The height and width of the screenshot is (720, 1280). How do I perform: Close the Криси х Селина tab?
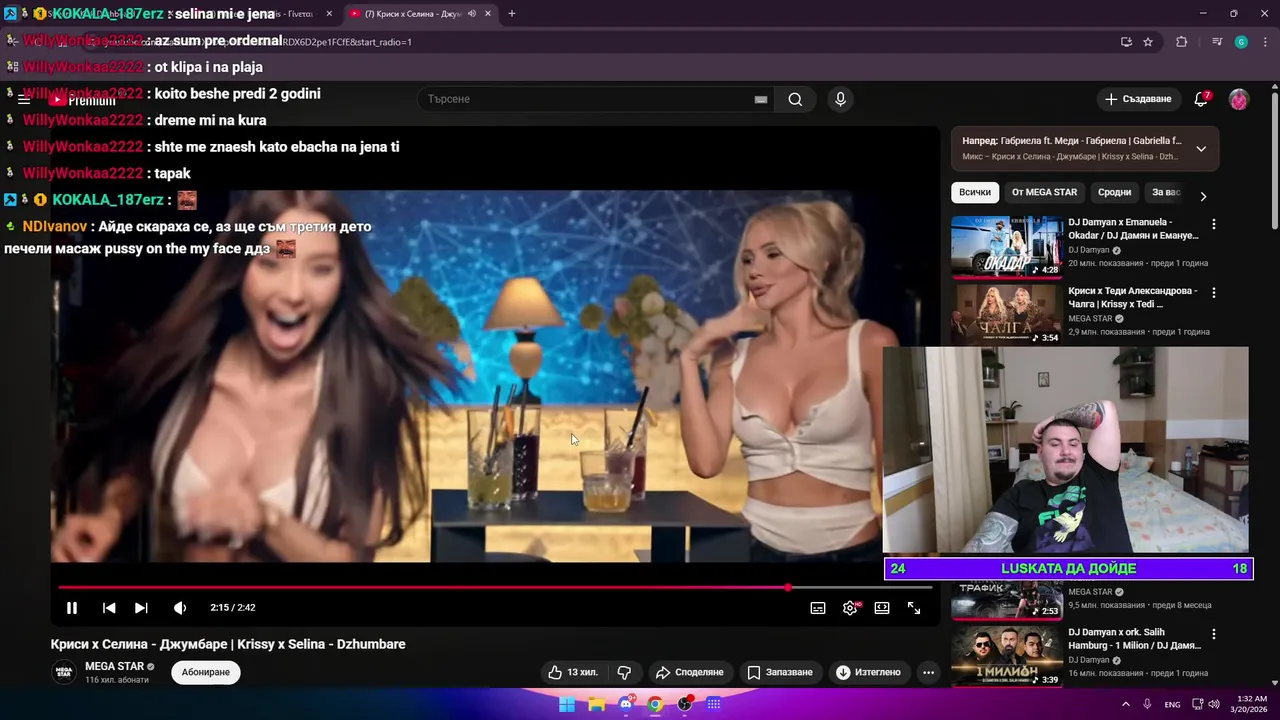(x=488, y=14)
